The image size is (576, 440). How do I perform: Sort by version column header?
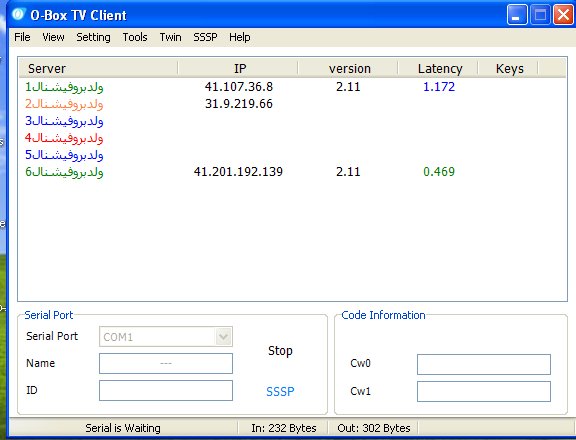(x=348, y=68)
